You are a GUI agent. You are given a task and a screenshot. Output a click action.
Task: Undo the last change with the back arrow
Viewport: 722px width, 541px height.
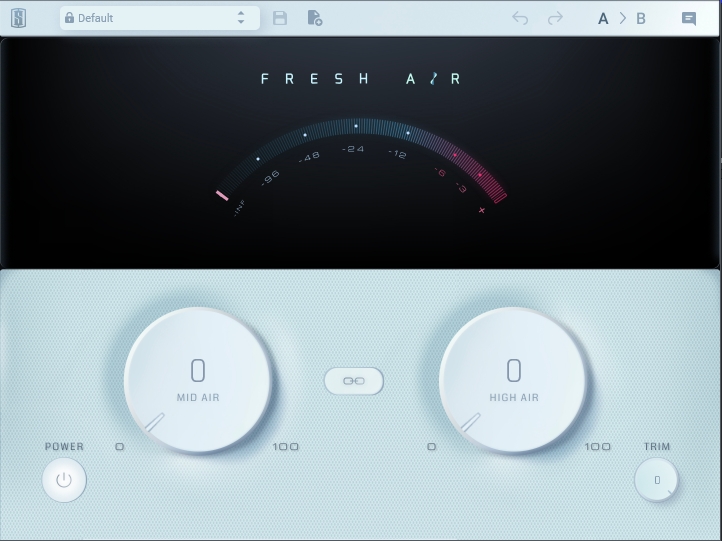[x=520, y=18]
